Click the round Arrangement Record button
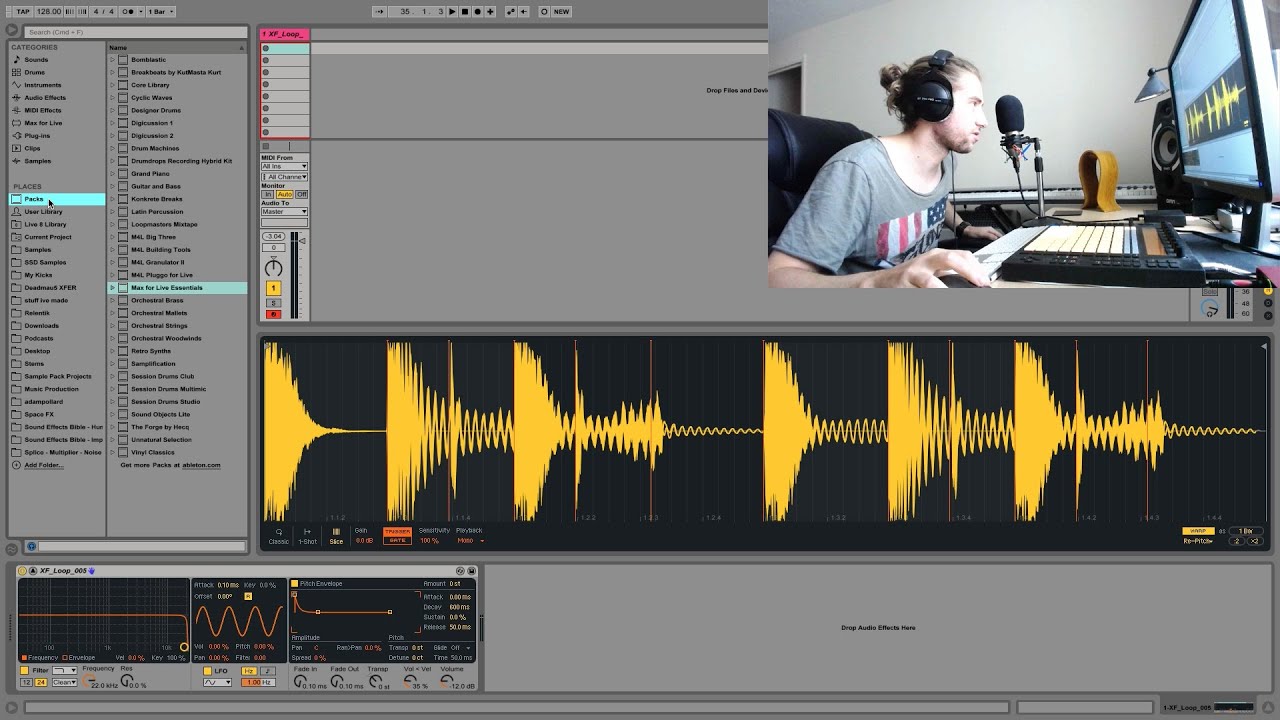 tap(477, 11)
